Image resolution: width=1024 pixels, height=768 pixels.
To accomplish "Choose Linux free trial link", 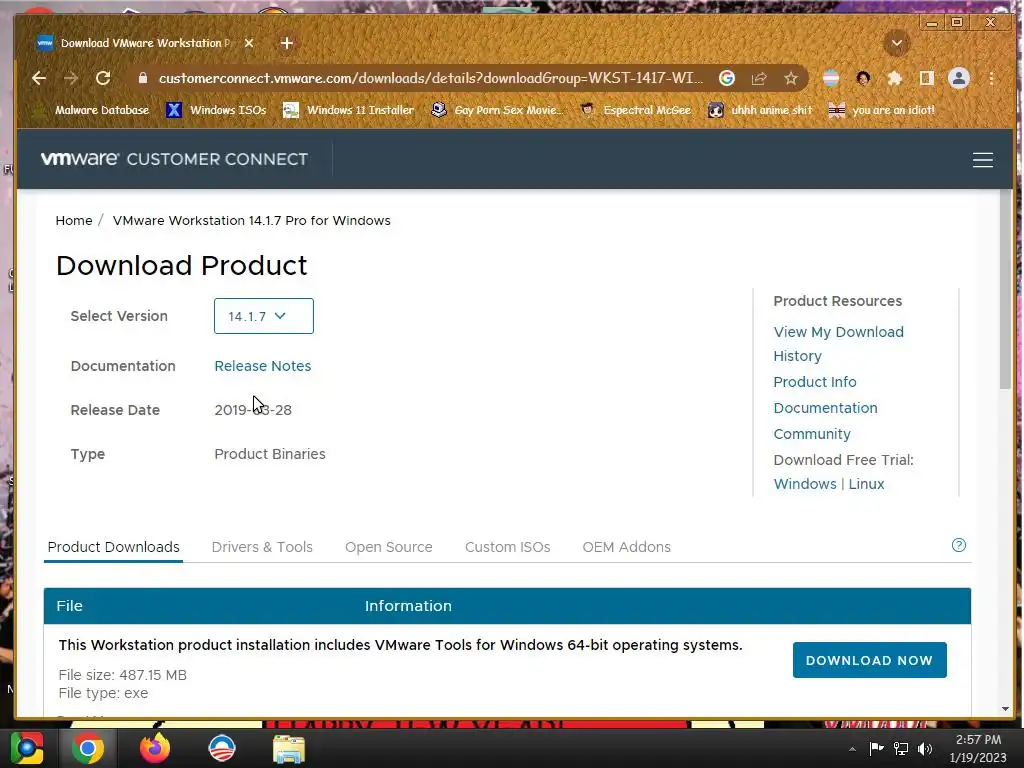I will [x=866, y=484].
